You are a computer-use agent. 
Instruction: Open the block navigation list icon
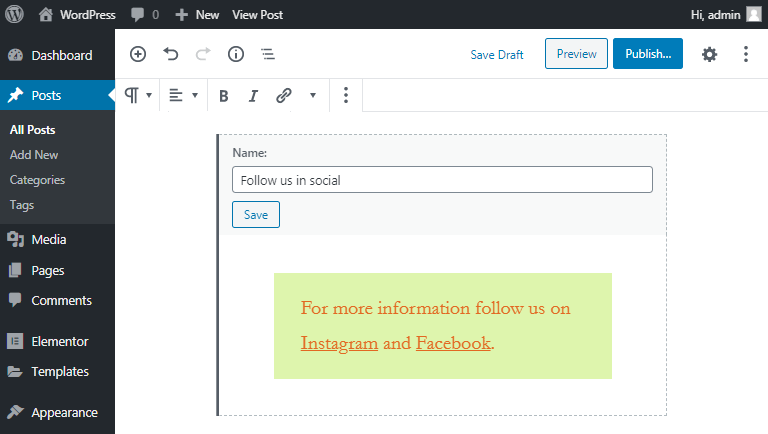coord(268,54)
